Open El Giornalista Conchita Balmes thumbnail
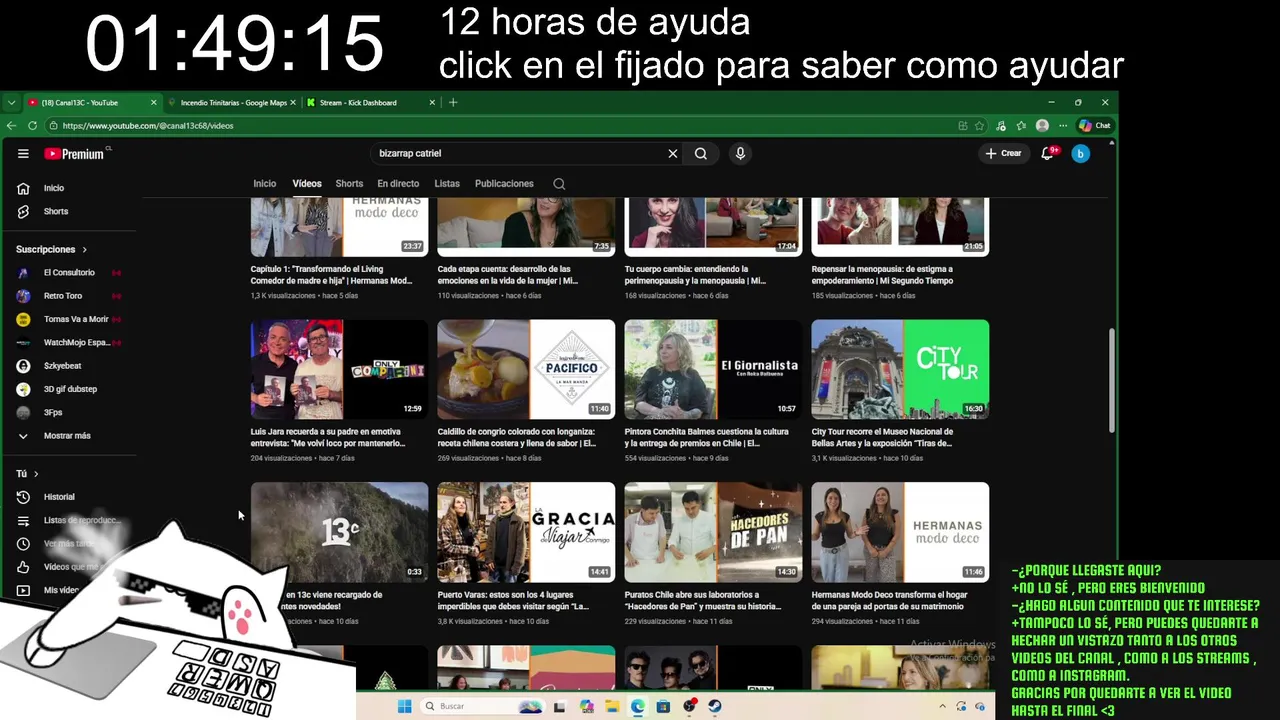This screenshot has width=1280, height=720. 713,369
